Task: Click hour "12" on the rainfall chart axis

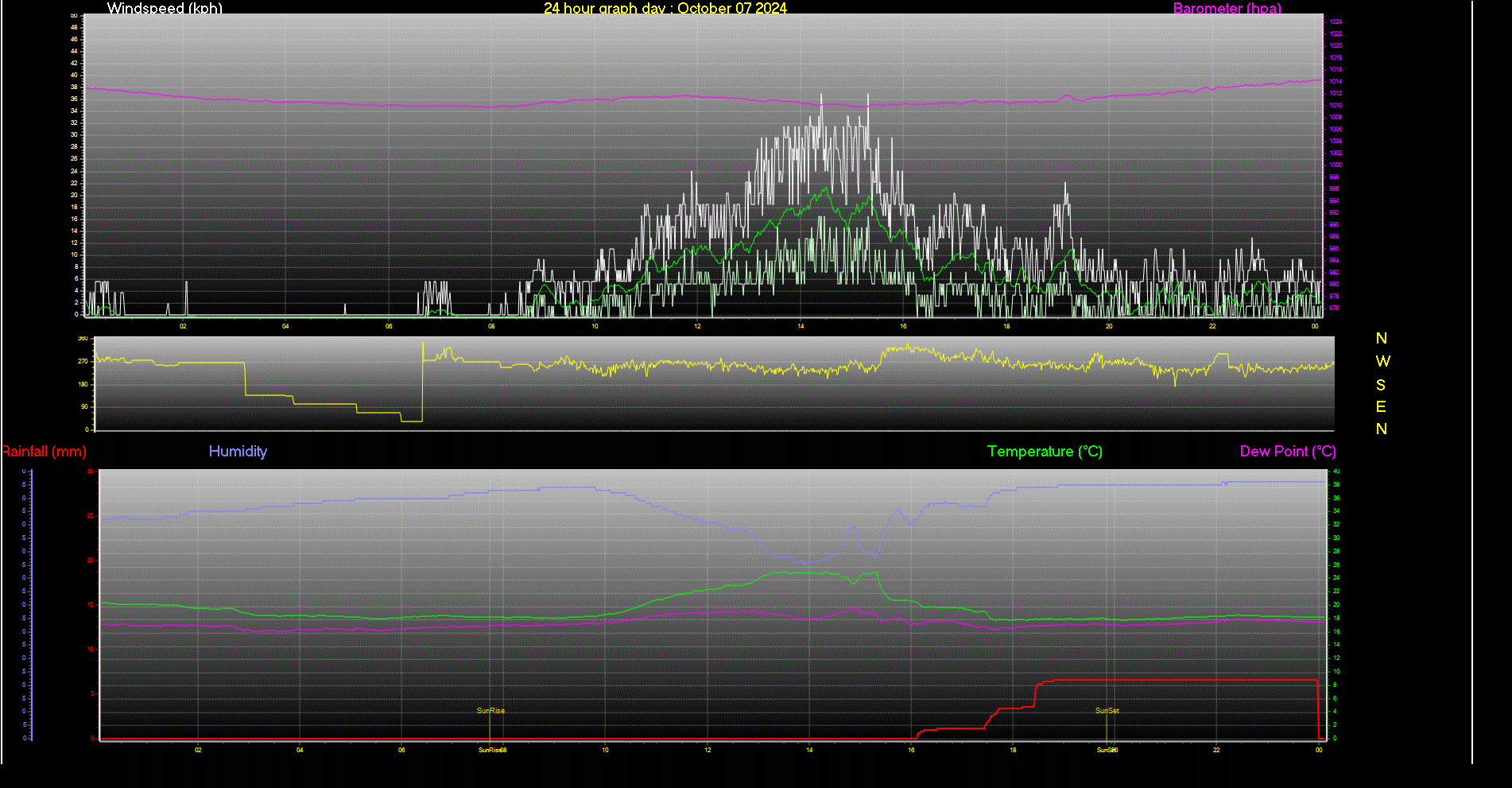Action: coord(708,750)
